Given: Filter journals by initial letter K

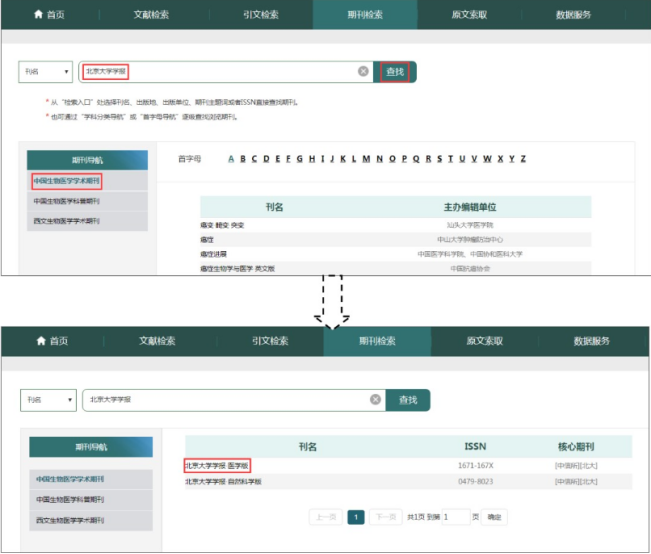Looking at the screenshot, I should pyautogui.click(x=343, y=159).
